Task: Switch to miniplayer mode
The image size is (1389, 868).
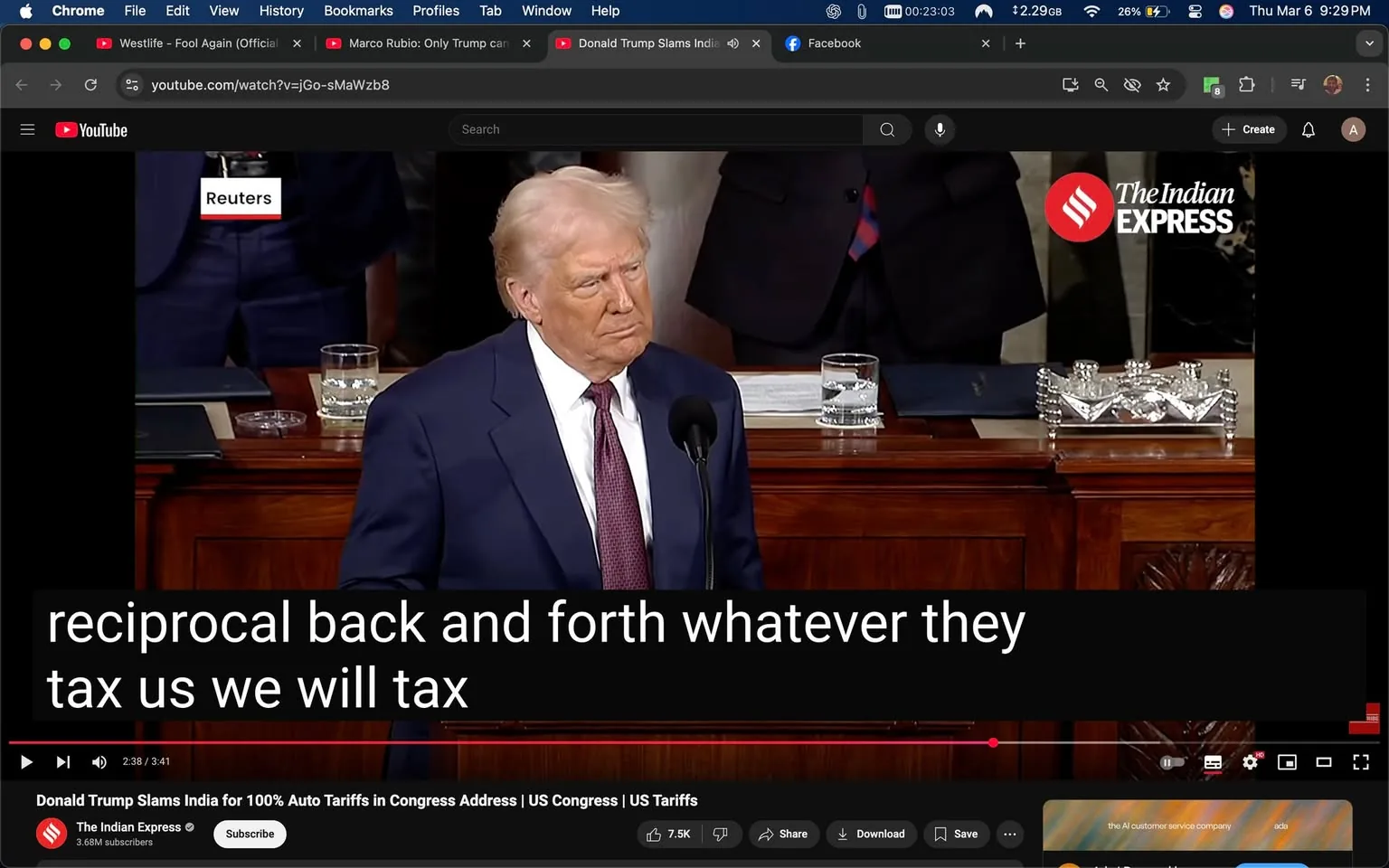Action: tap(1287, 762)
